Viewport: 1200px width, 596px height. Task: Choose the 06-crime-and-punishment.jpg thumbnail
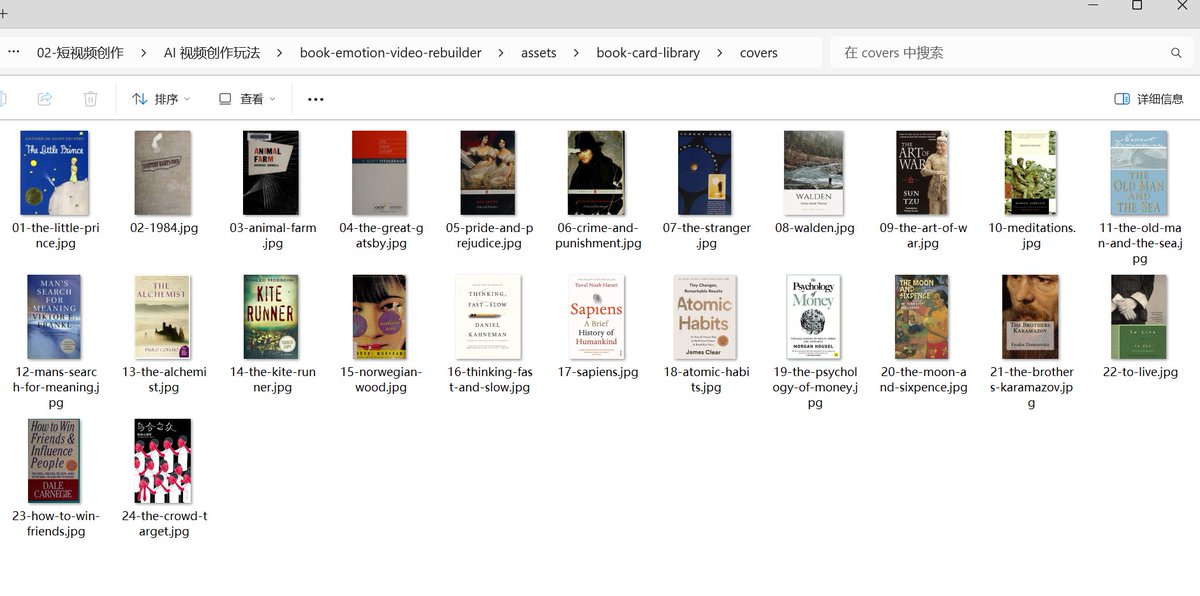(597, 173)
